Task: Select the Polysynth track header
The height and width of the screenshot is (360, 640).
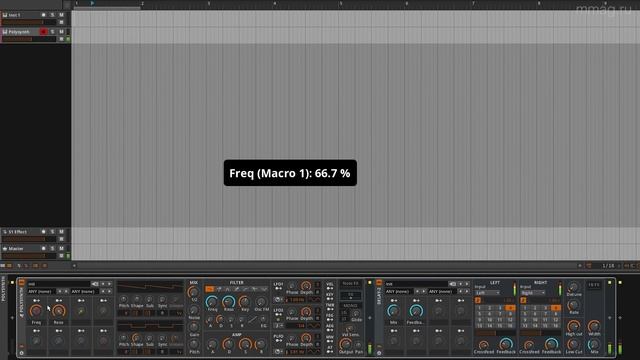Action: 19,31
